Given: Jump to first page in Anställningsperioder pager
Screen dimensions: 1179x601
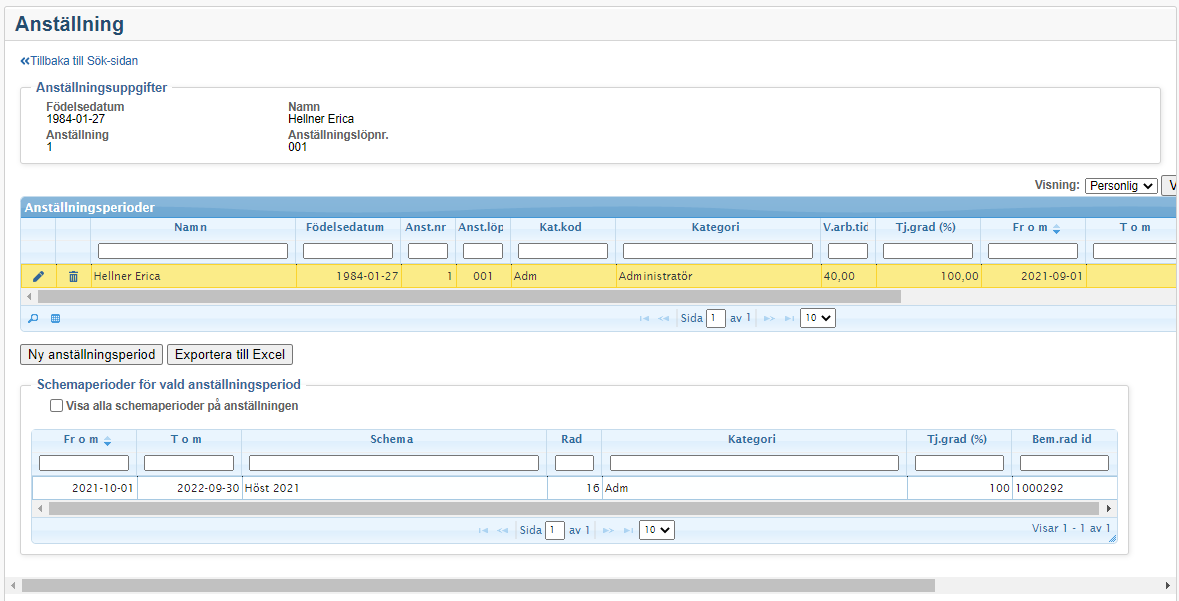Looking at the screenshot, I should [x=644, y=319].
